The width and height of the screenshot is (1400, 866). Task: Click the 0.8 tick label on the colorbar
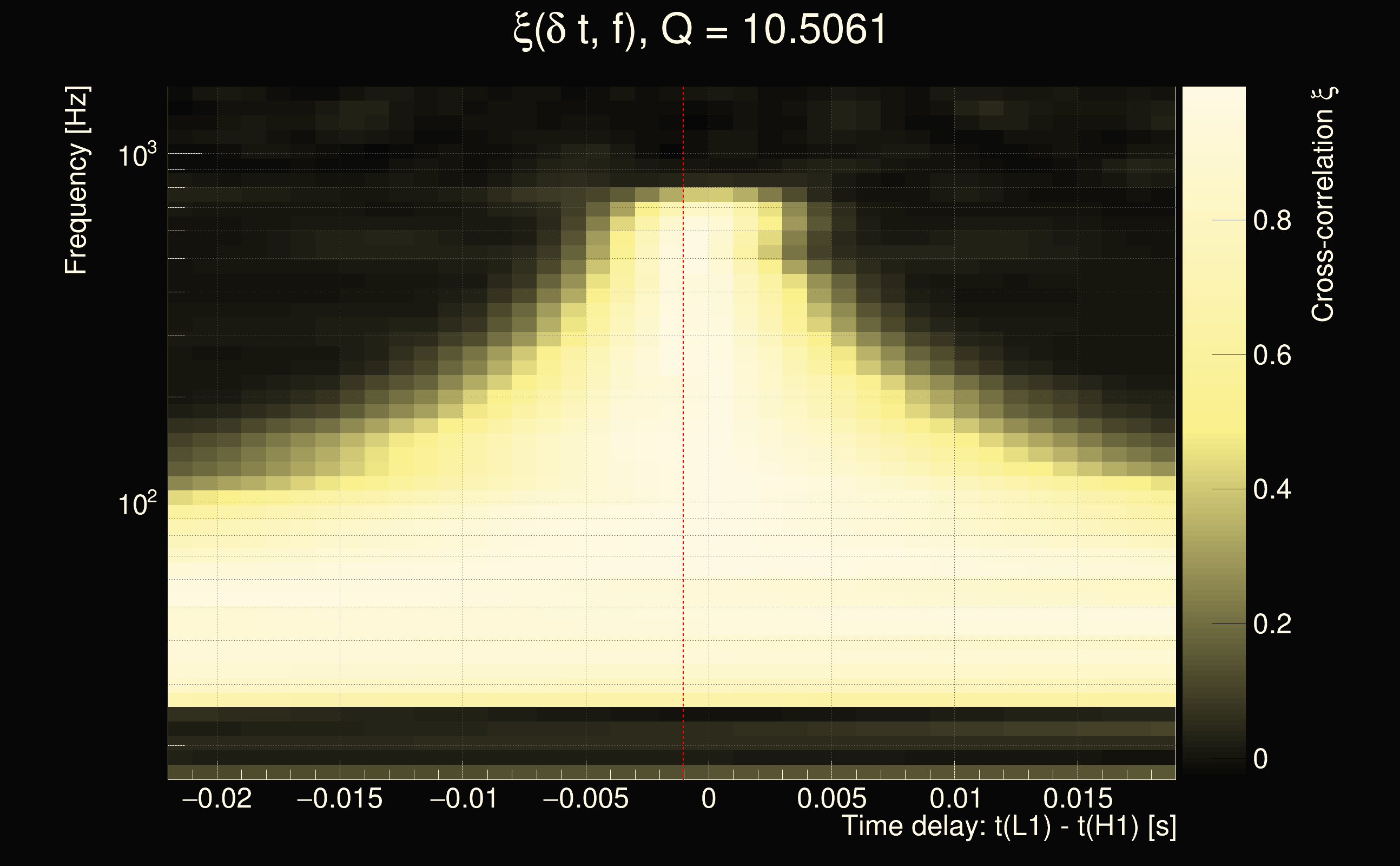[1272, 220]
